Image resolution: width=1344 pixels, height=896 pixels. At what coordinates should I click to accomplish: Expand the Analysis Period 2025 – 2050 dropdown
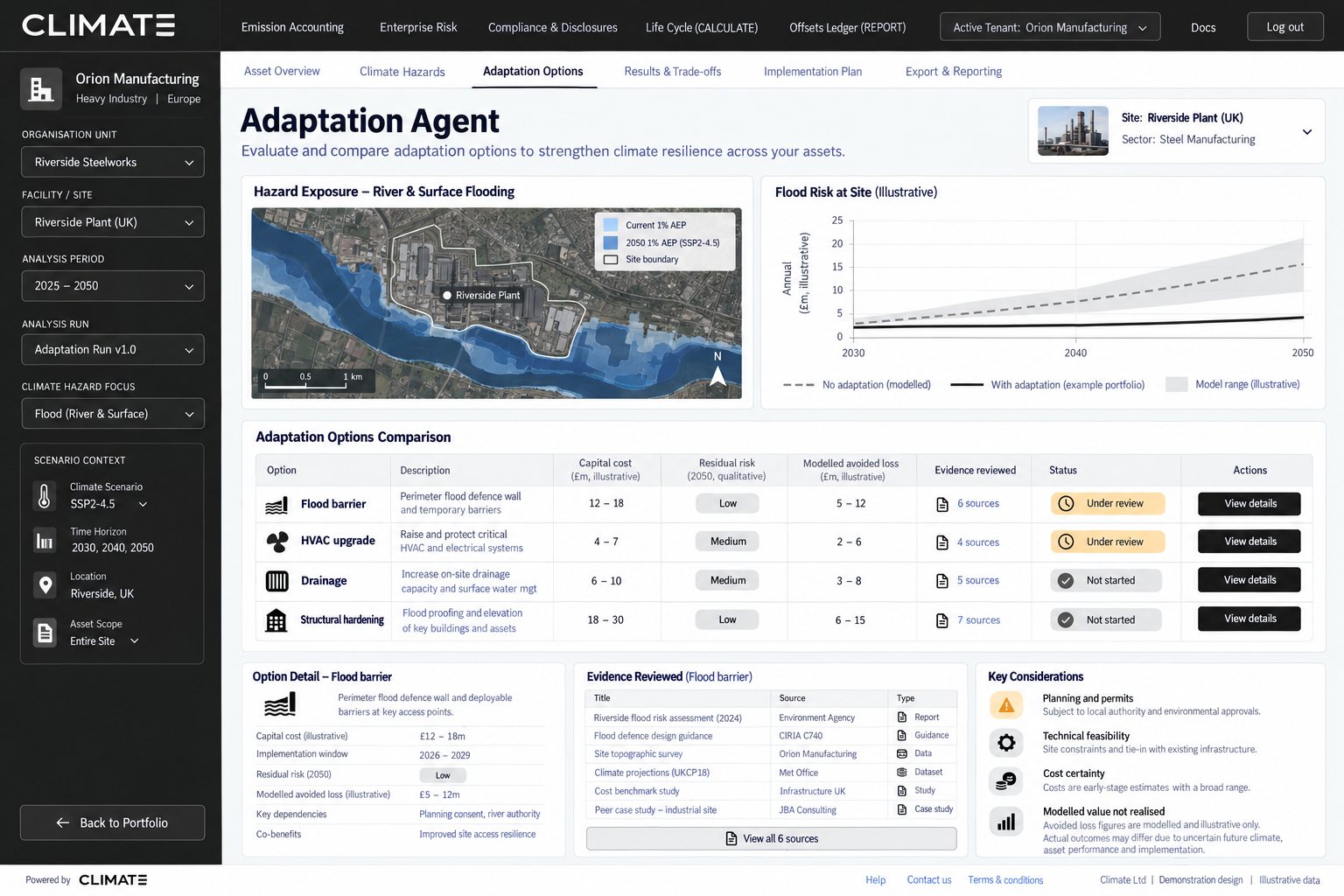(x=113, y=286)
